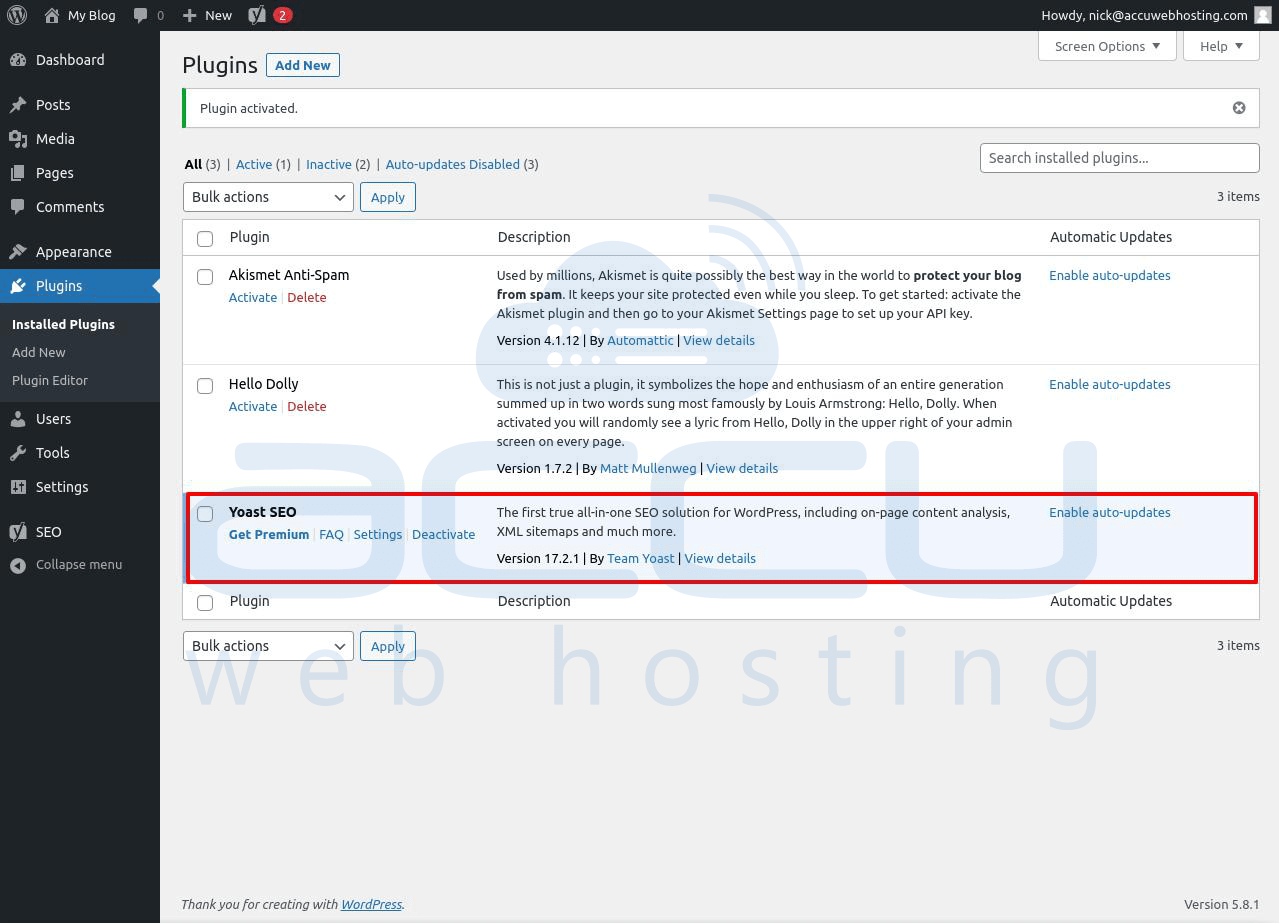Open My Blog home icon

point(52,15)
